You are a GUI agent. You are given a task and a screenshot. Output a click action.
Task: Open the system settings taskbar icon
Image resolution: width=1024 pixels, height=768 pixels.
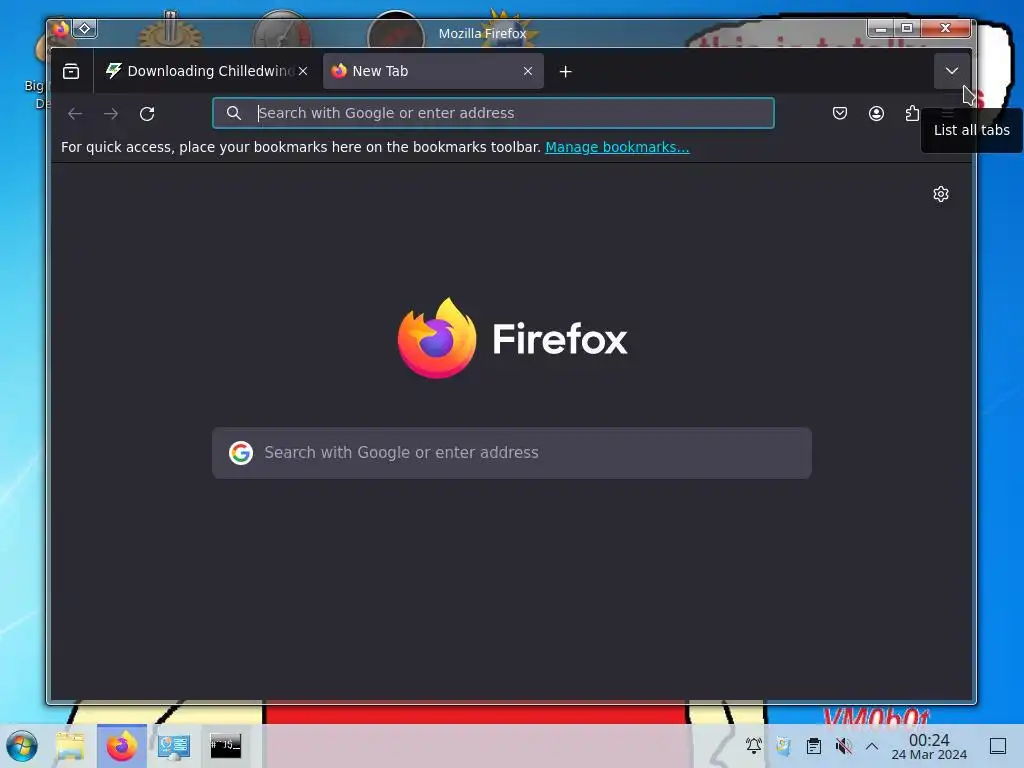click(x=174, y=746)
